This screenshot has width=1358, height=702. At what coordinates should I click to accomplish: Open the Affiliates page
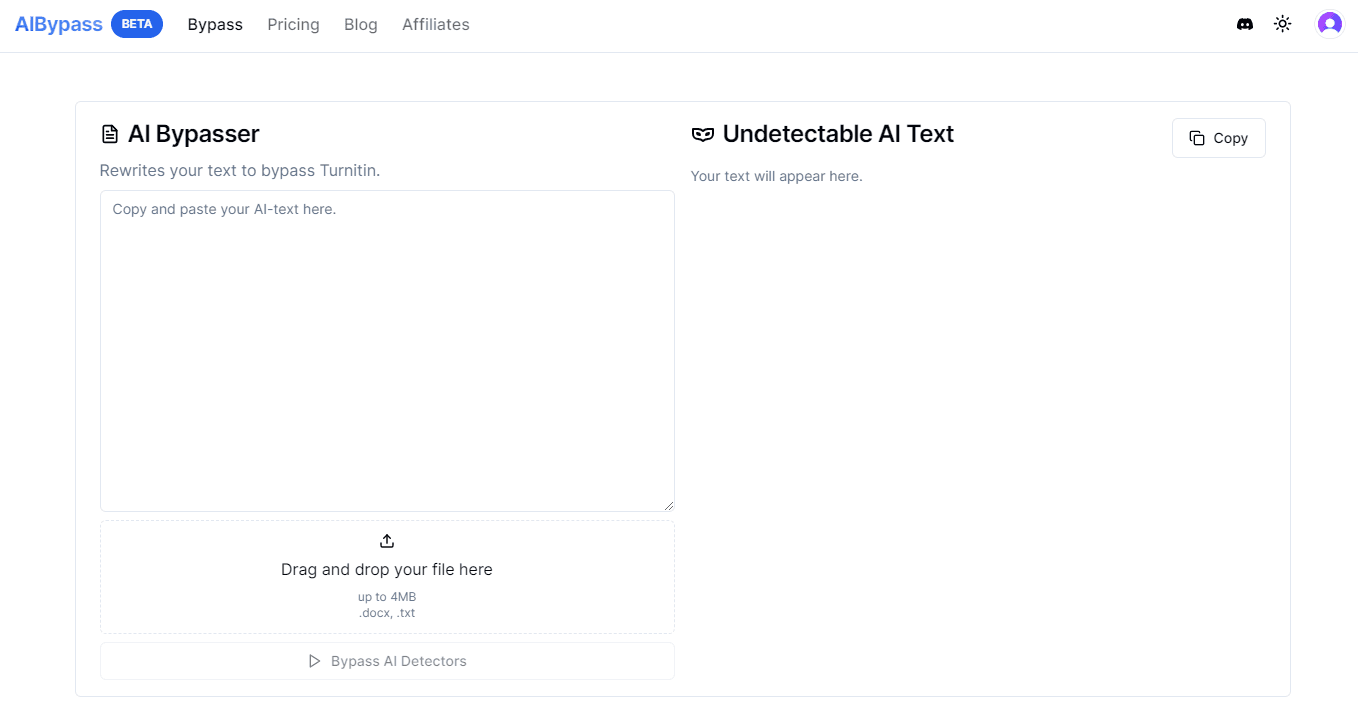pyautogui.click(x=435, y=24)
